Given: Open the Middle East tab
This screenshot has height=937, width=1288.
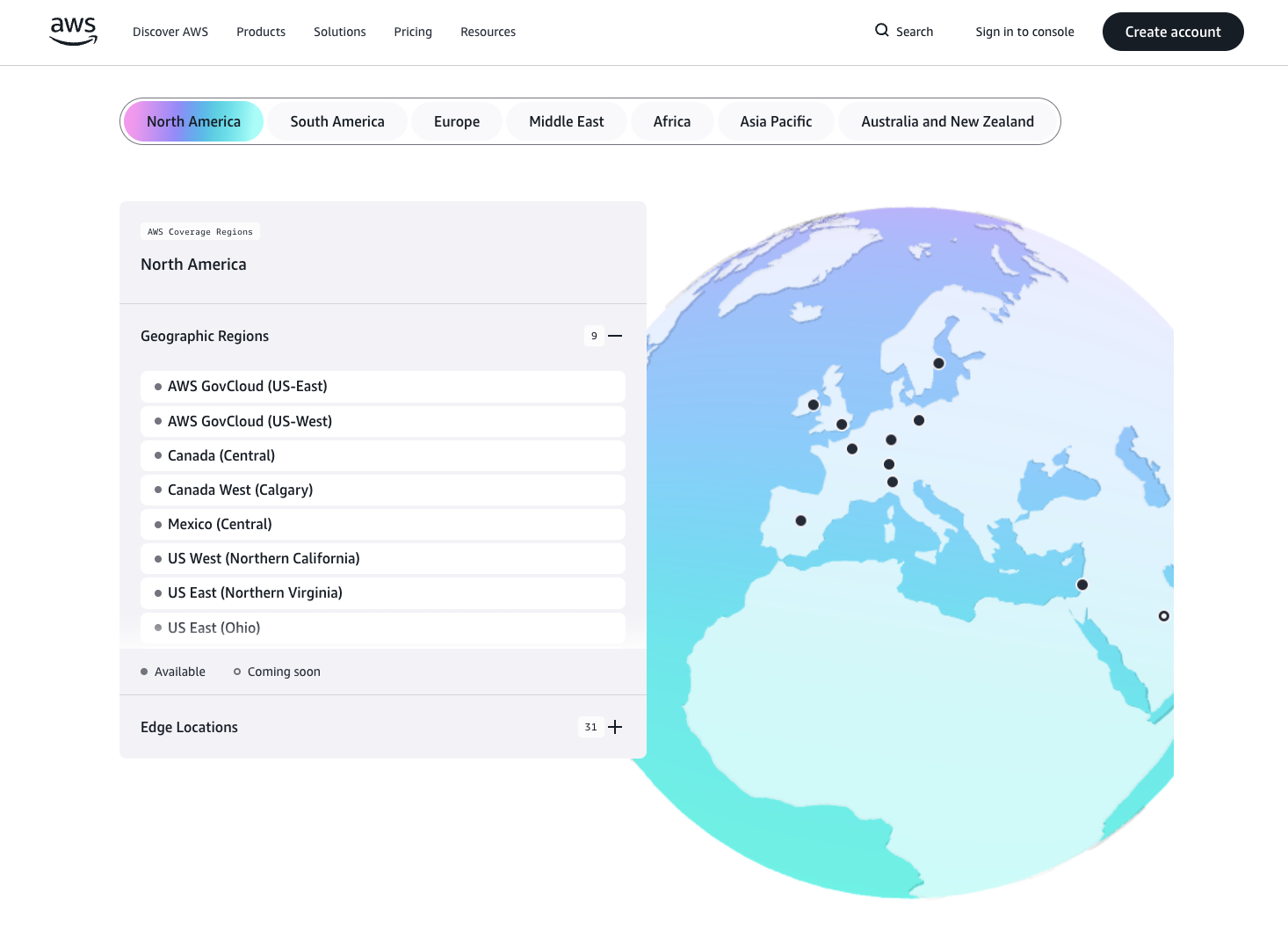Looking at the screenshot, I should (567, 121).
